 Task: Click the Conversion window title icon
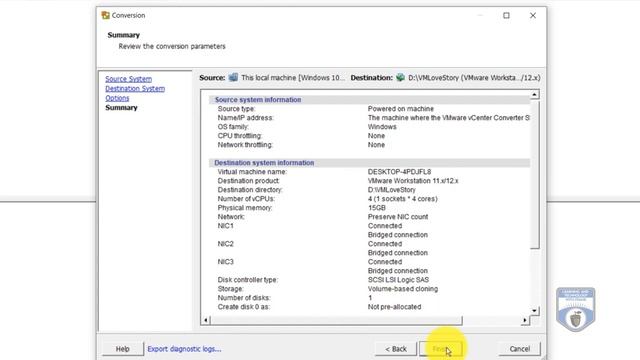tap(106, 15)
